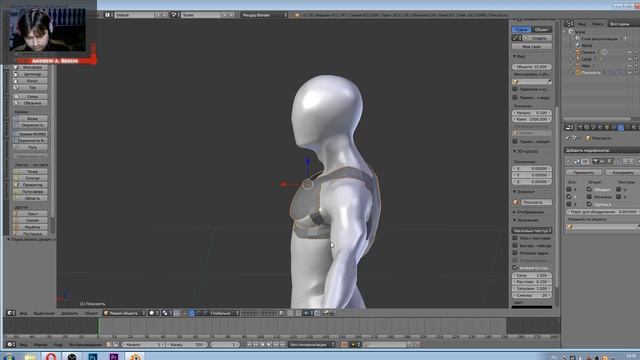Click the Timeline editor type icon

click(x=11, y=344)
